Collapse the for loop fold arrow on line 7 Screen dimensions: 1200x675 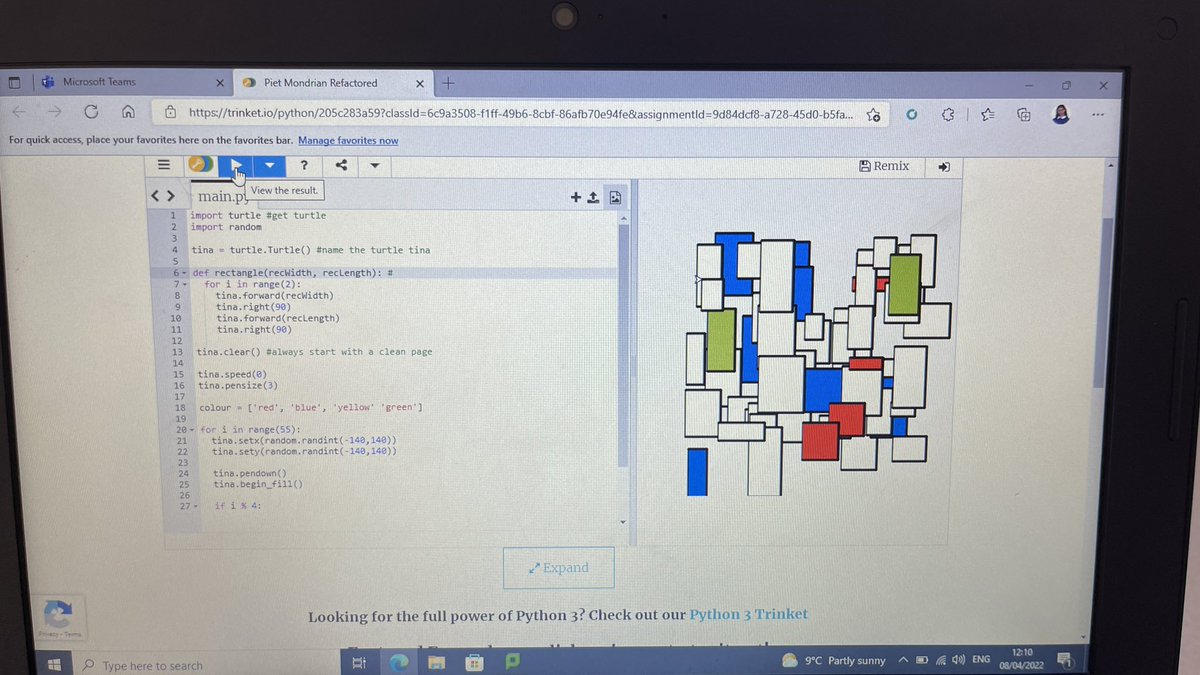[x=186, y=285]
